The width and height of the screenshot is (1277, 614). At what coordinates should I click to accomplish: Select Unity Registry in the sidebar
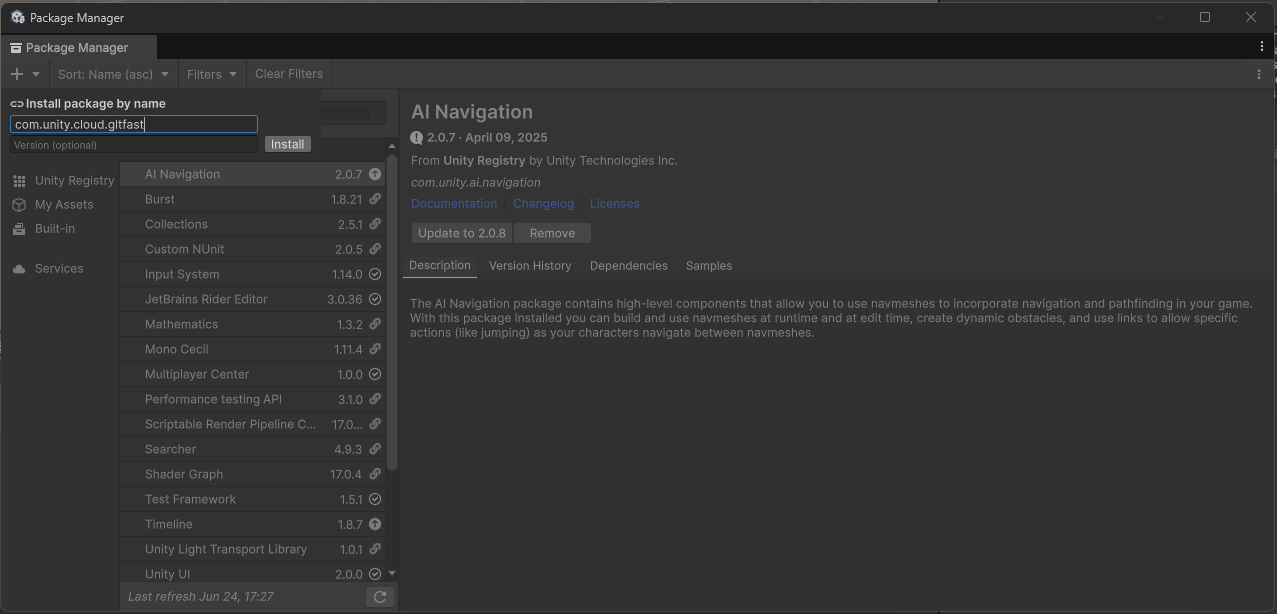pyautogui.click(x=75, y=181)
